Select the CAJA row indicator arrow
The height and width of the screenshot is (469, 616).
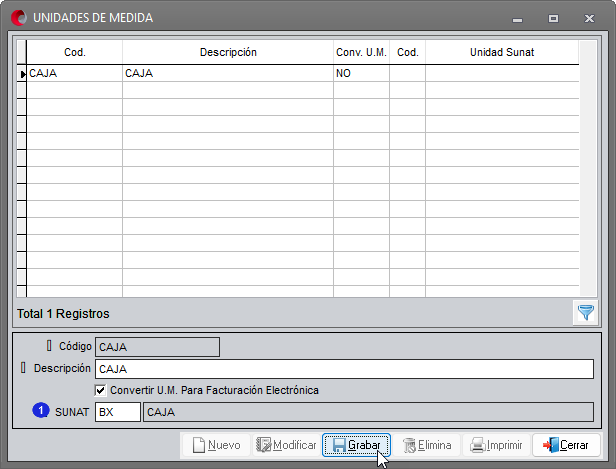[22, 73]
